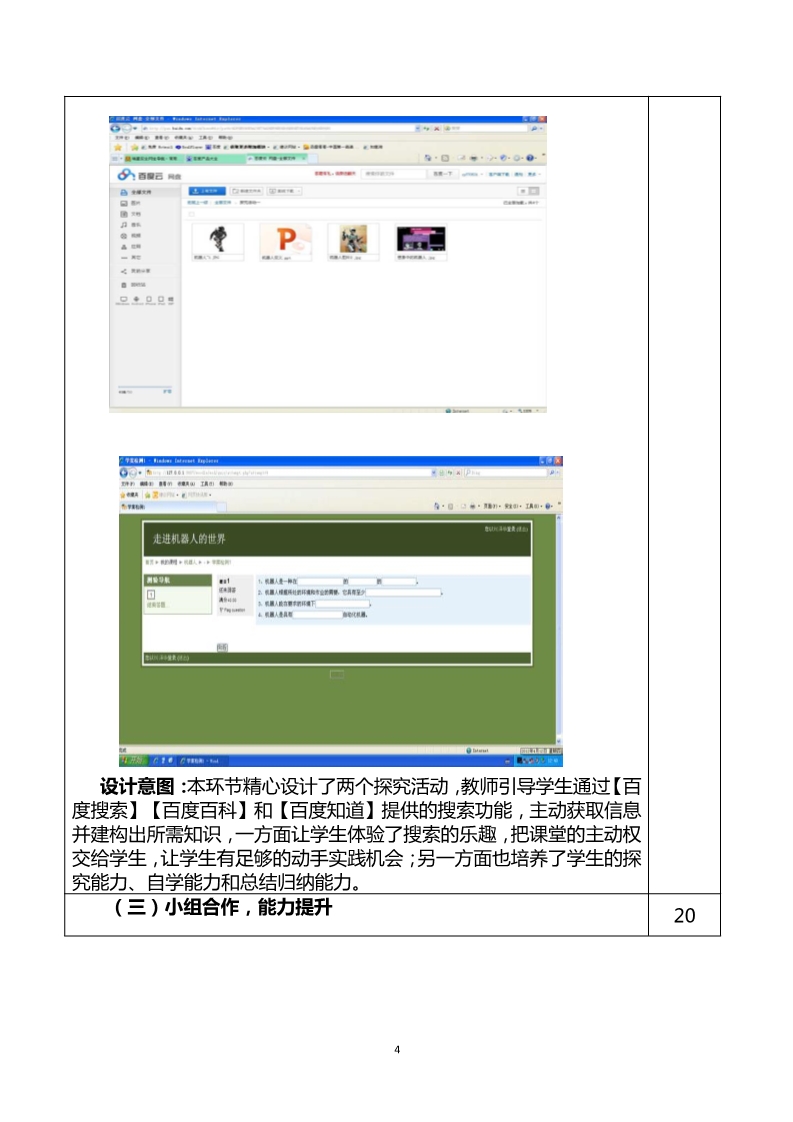Image resolution: width=793 pixels, height=1122 pixels.
Task: Click the answer blank of quiz question 4
Action: (x=317, y=615)
